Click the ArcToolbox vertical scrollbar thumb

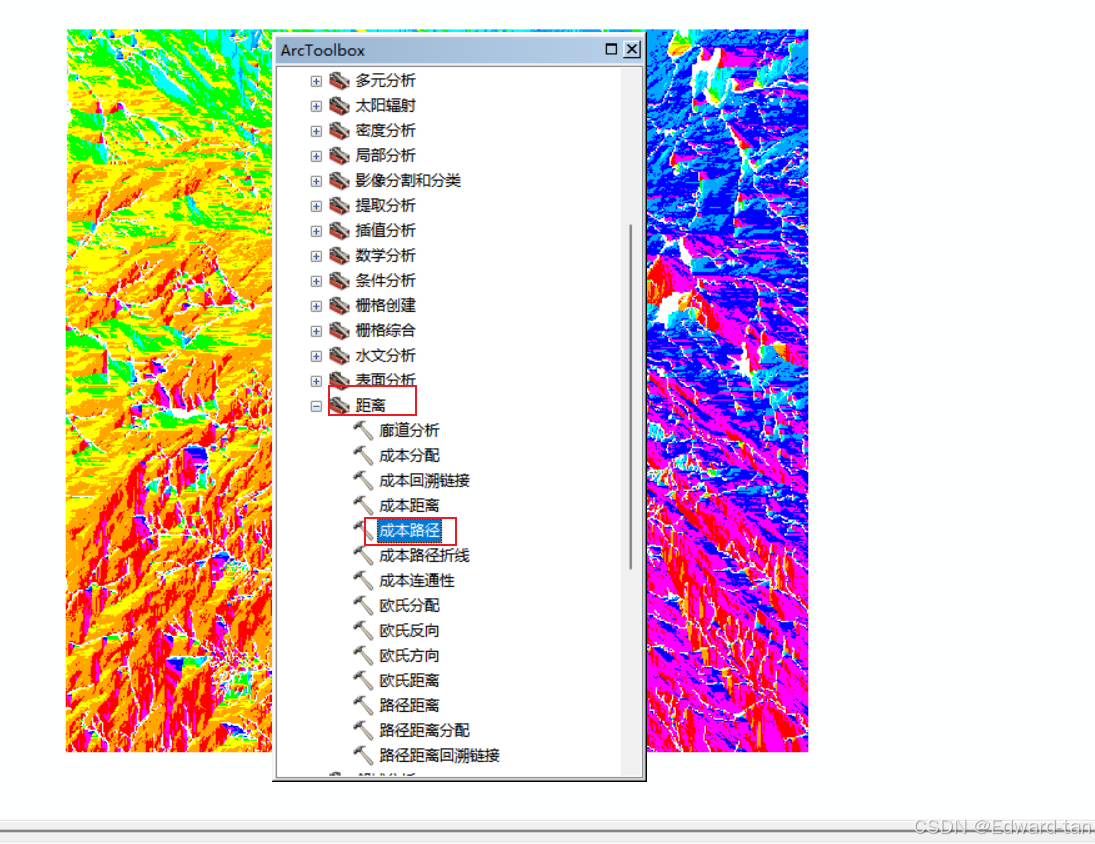click(631, 397)
